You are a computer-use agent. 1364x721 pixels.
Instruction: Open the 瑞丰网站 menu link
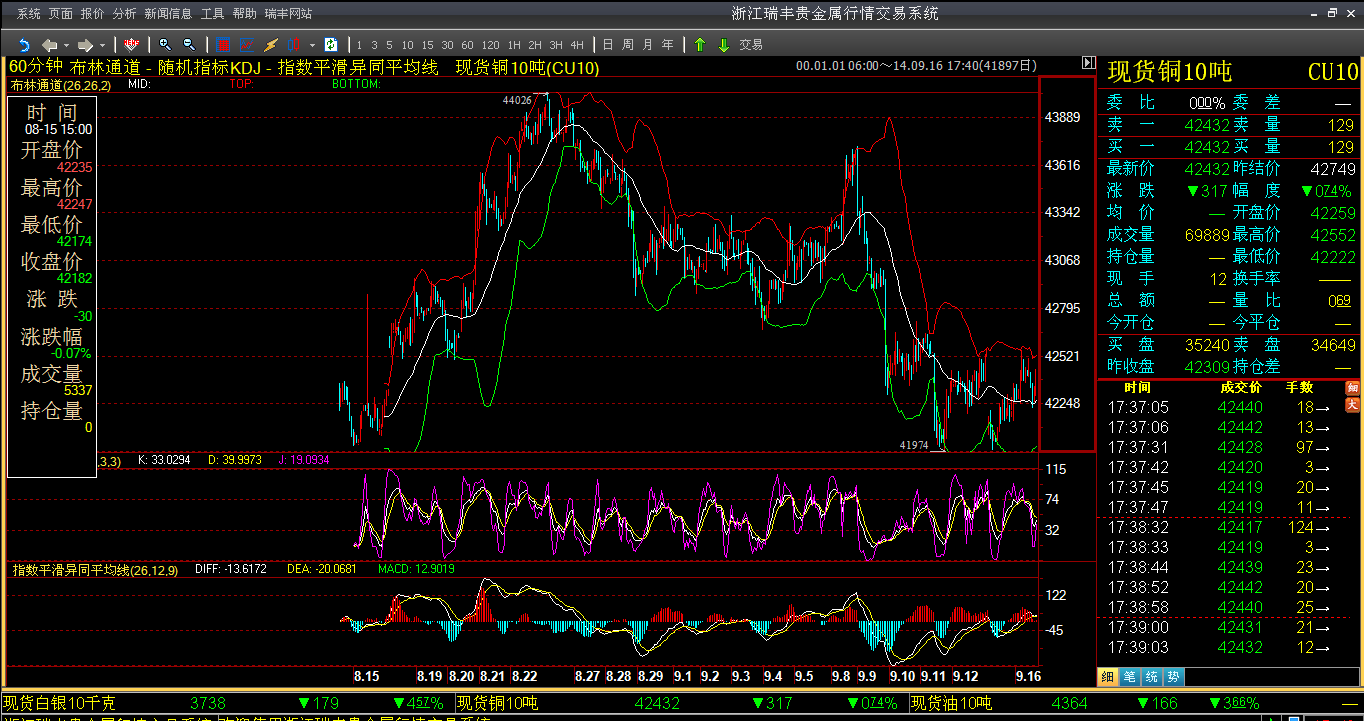click(288, 14)
